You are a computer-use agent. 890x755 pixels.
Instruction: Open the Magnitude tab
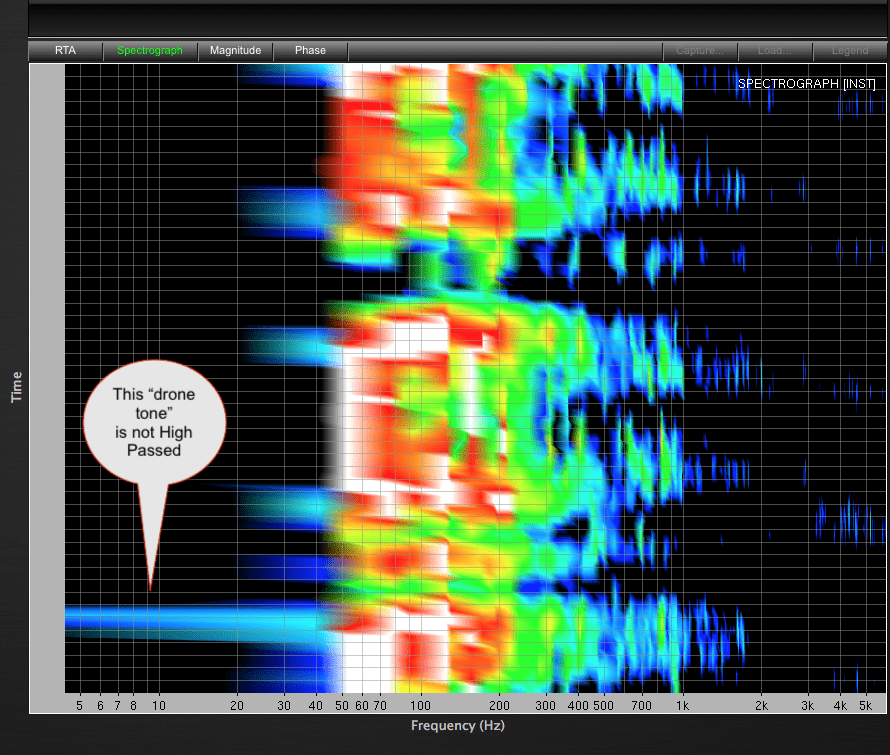(x=236, y=51)
